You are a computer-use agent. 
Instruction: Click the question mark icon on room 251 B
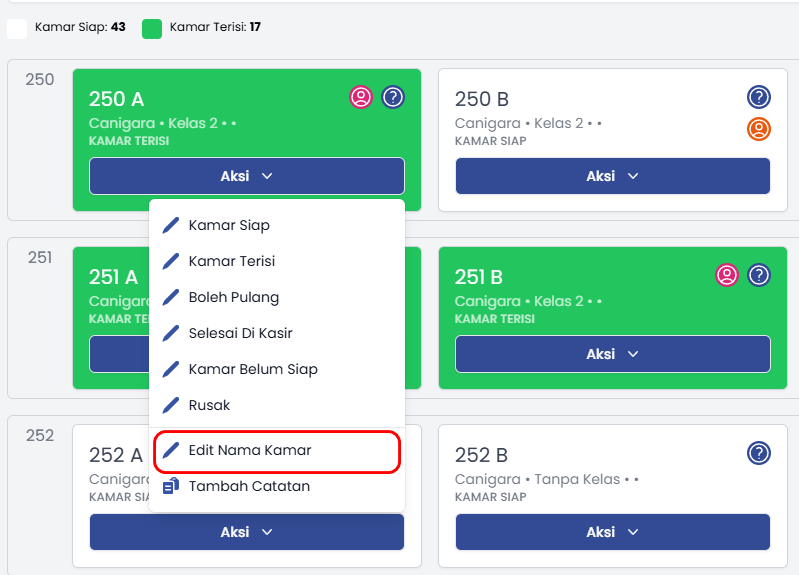pos(759,275)
